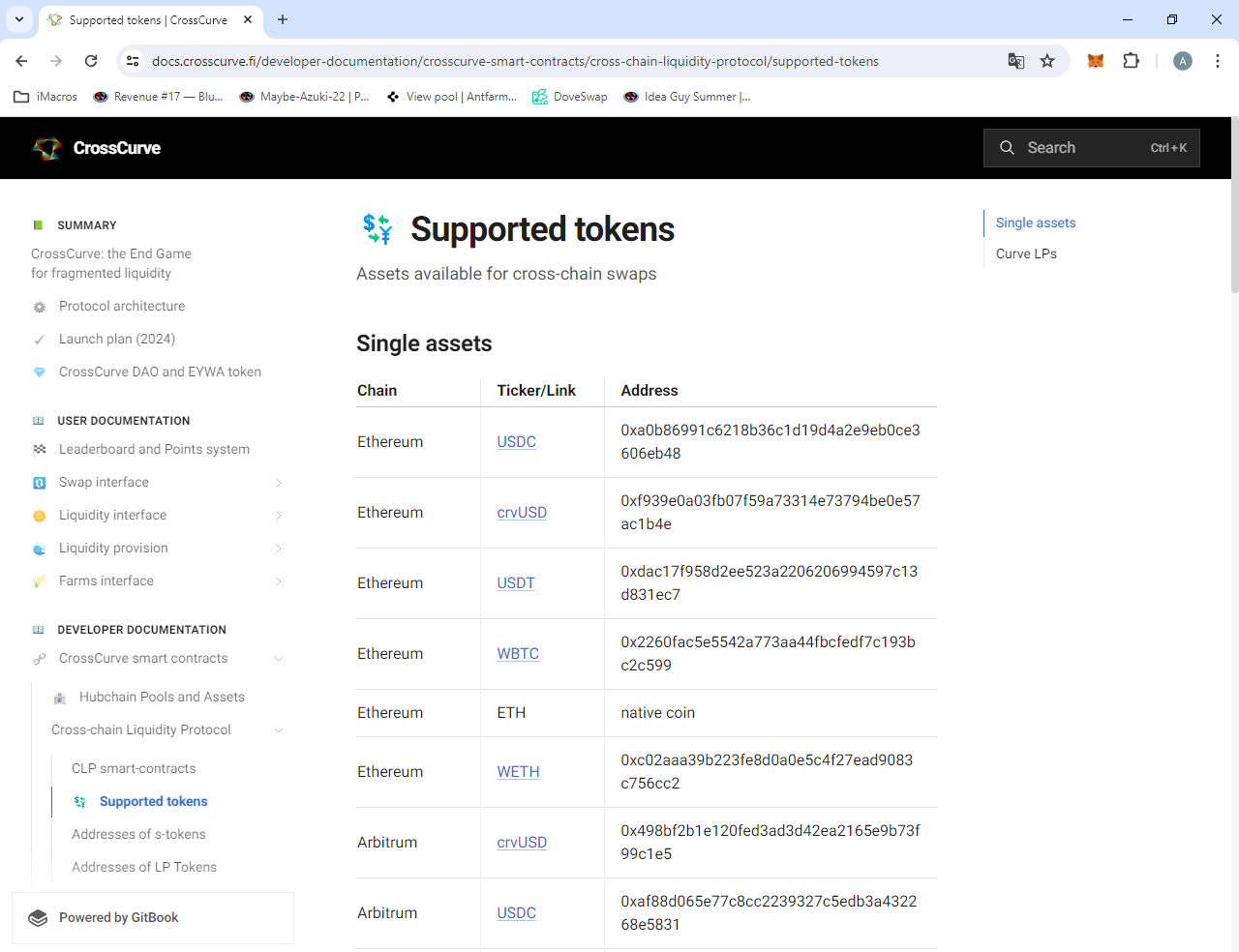Expand the Swap interface section chevron
1239x952 pixels.
[279, 483]
